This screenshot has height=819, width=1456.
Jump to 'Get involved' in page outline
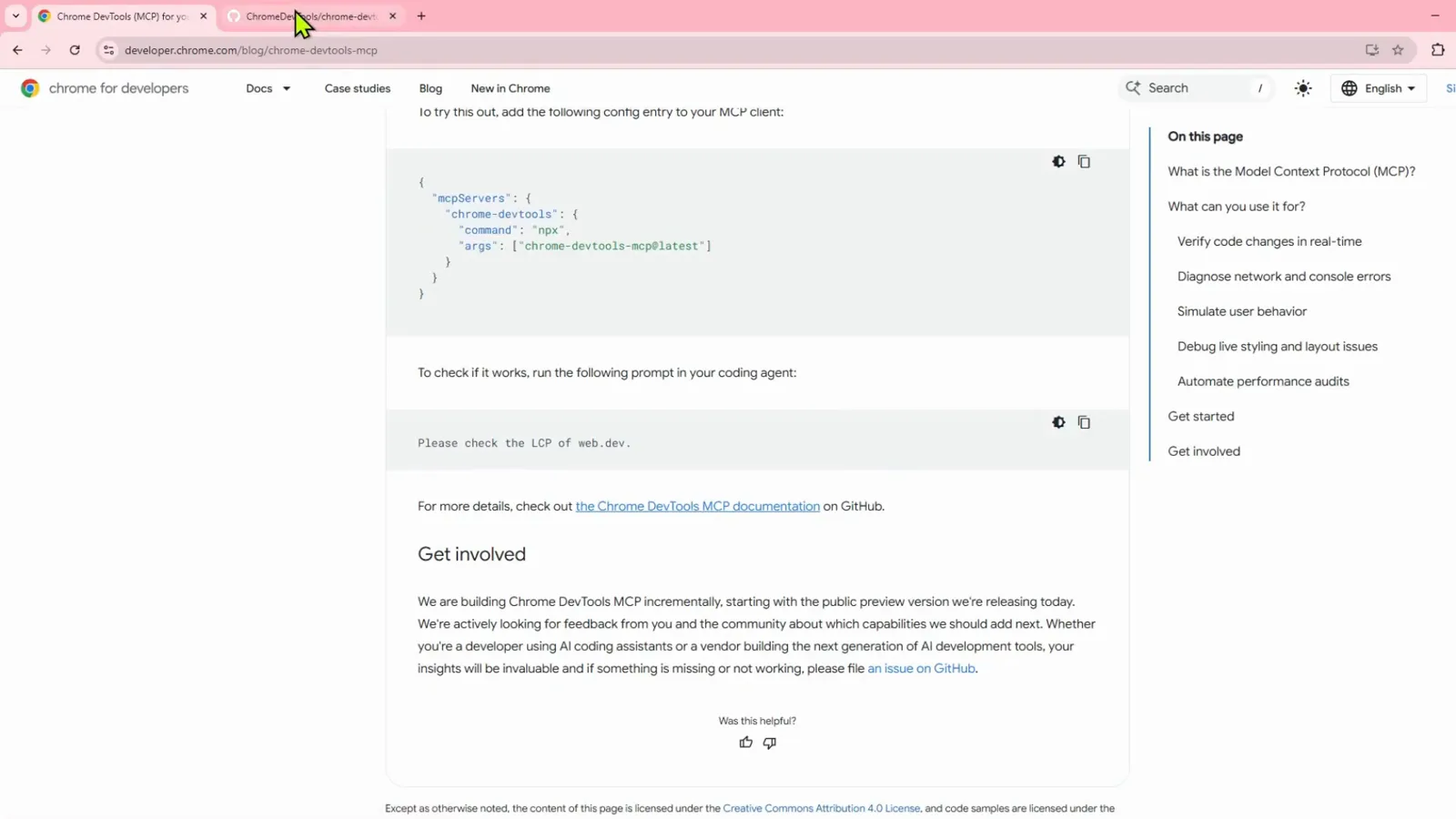coord(1204,451)
